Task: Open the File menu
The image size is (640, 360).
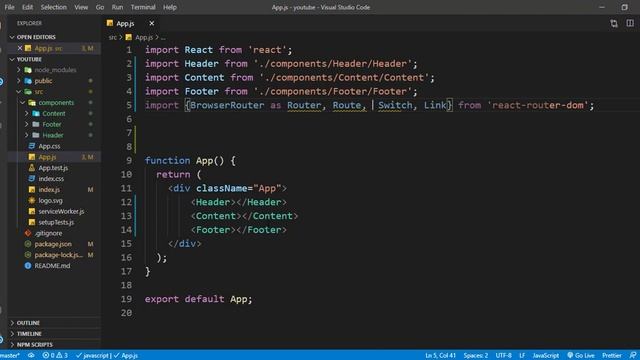Action: (9, 7)
